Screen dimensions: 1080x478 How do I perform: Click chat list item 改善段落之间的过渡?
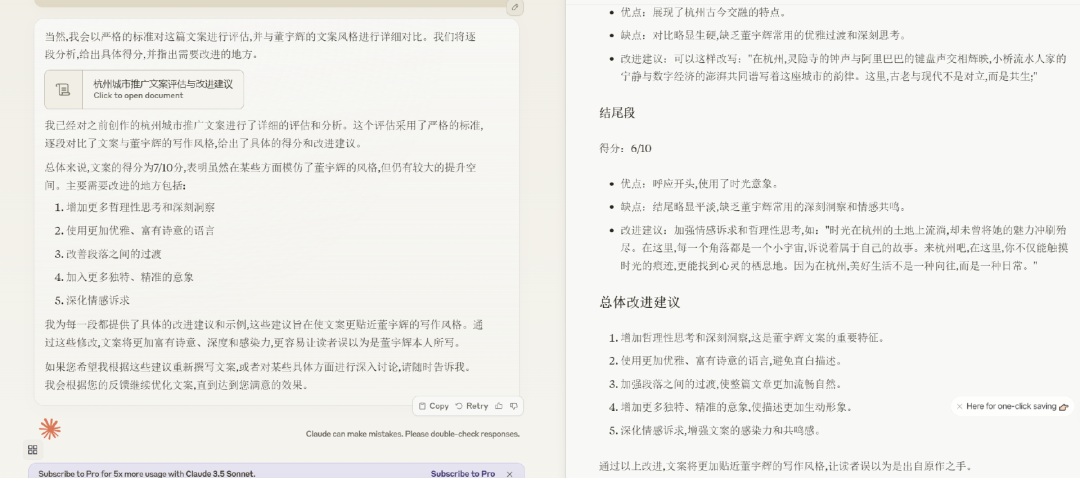114,254
